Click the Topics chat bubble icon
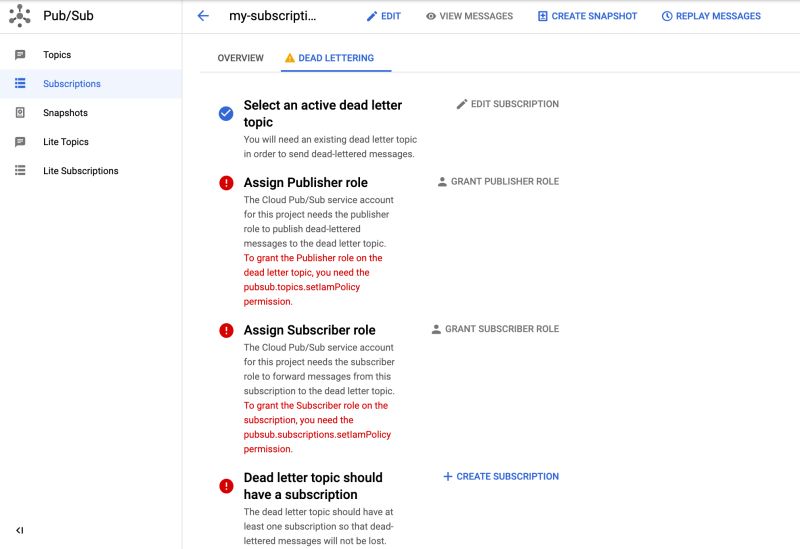 pyautogui.click(x=20, y=55)
